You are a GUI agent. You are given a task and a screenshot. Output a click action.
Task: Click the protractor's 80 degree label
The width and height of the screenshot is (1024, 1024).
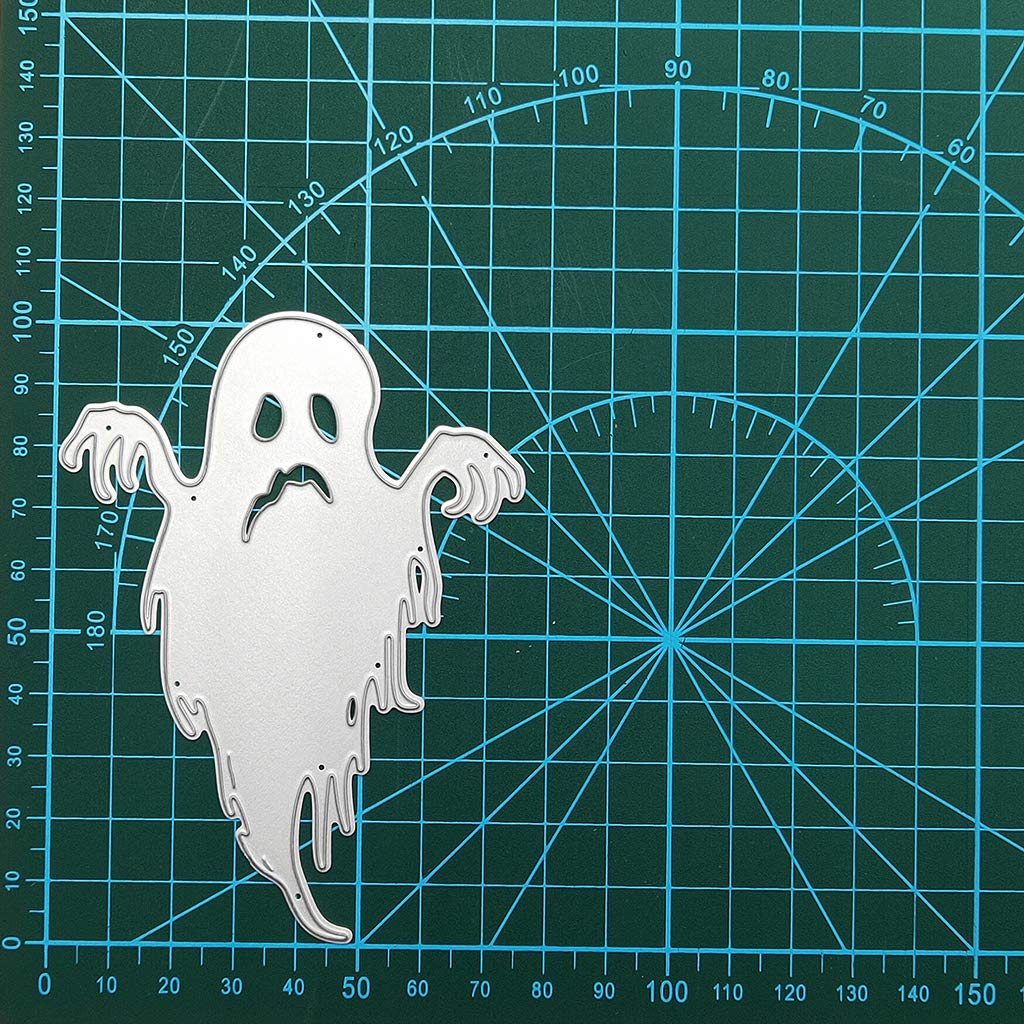pos(776,80)
